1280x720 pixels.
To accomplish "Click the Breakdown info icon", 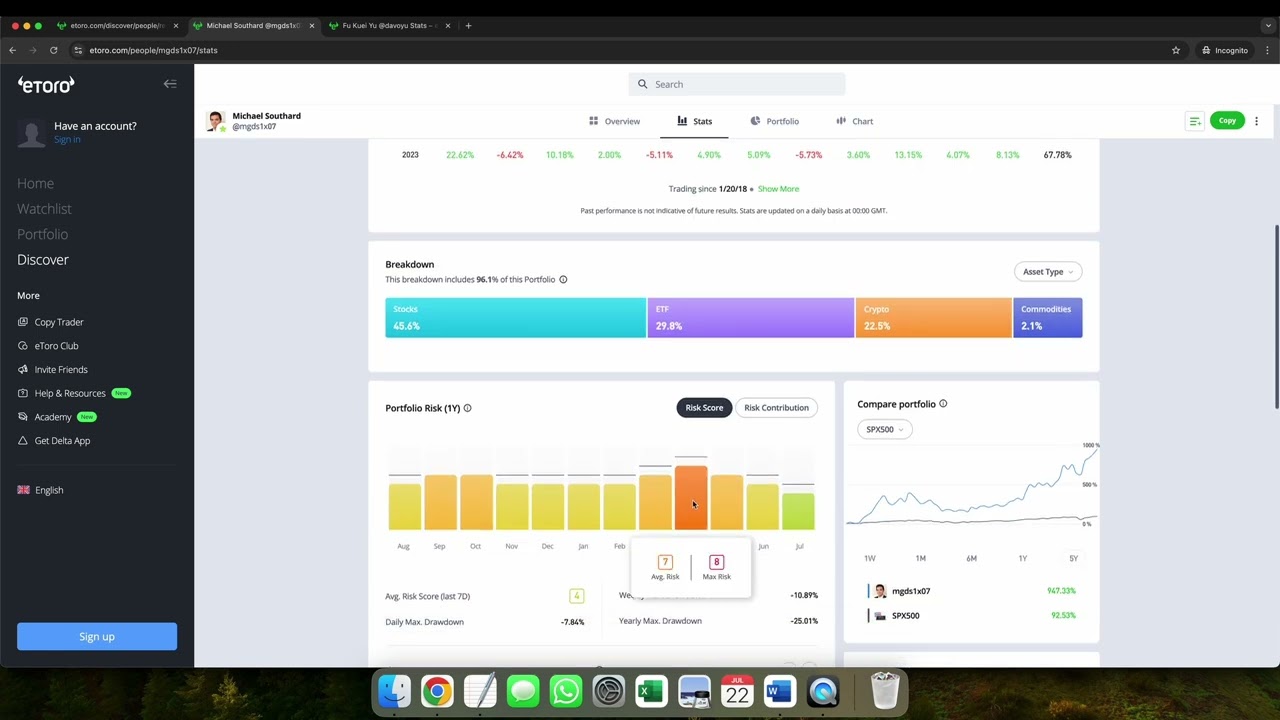I will [563, 280].
